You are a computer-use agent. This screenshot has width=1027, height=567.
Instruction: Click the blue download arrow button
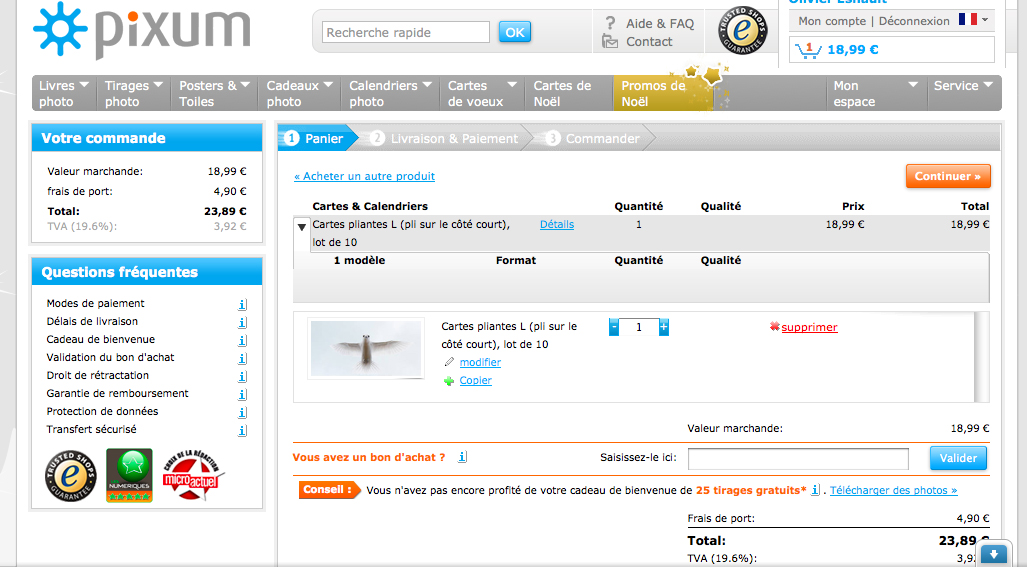click(x=994, y=553)
